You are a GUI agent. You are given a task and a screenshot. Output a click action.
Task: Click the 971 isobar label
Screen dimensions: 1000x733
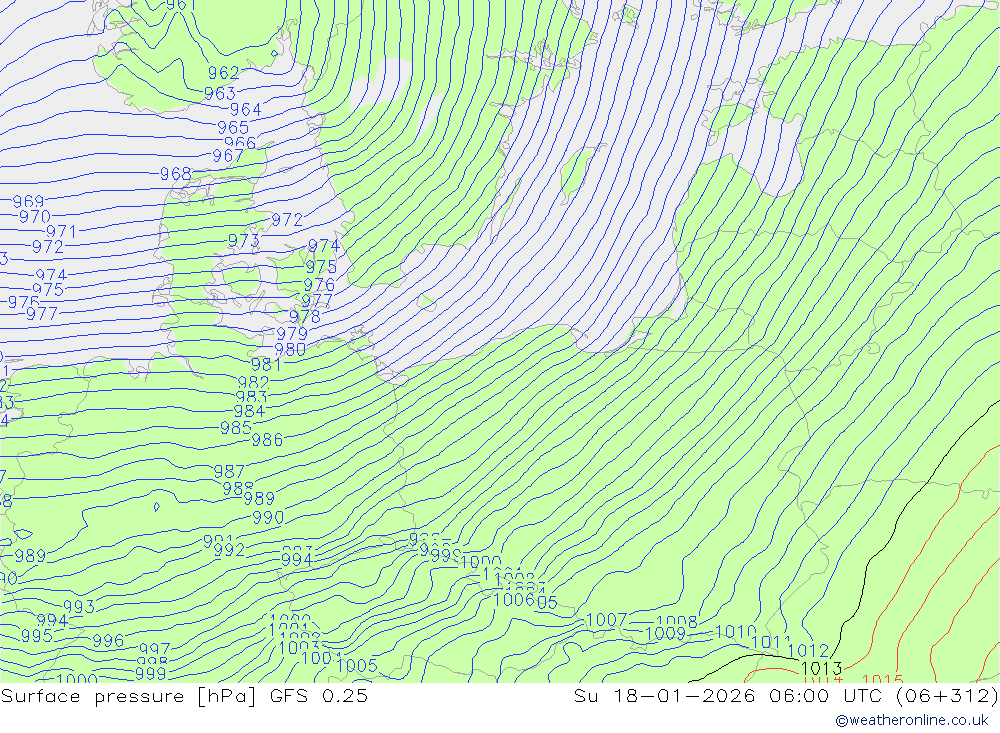tap(61, 232)
